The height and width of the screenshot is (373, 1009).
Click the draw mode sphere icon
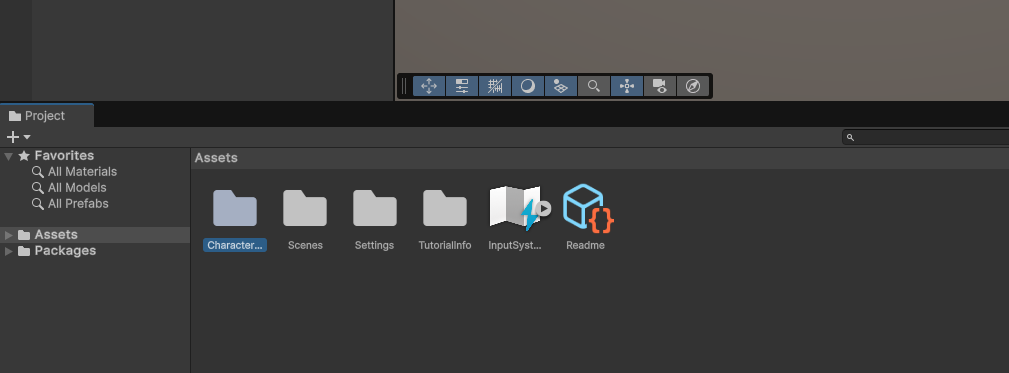[x=528, y=86]
